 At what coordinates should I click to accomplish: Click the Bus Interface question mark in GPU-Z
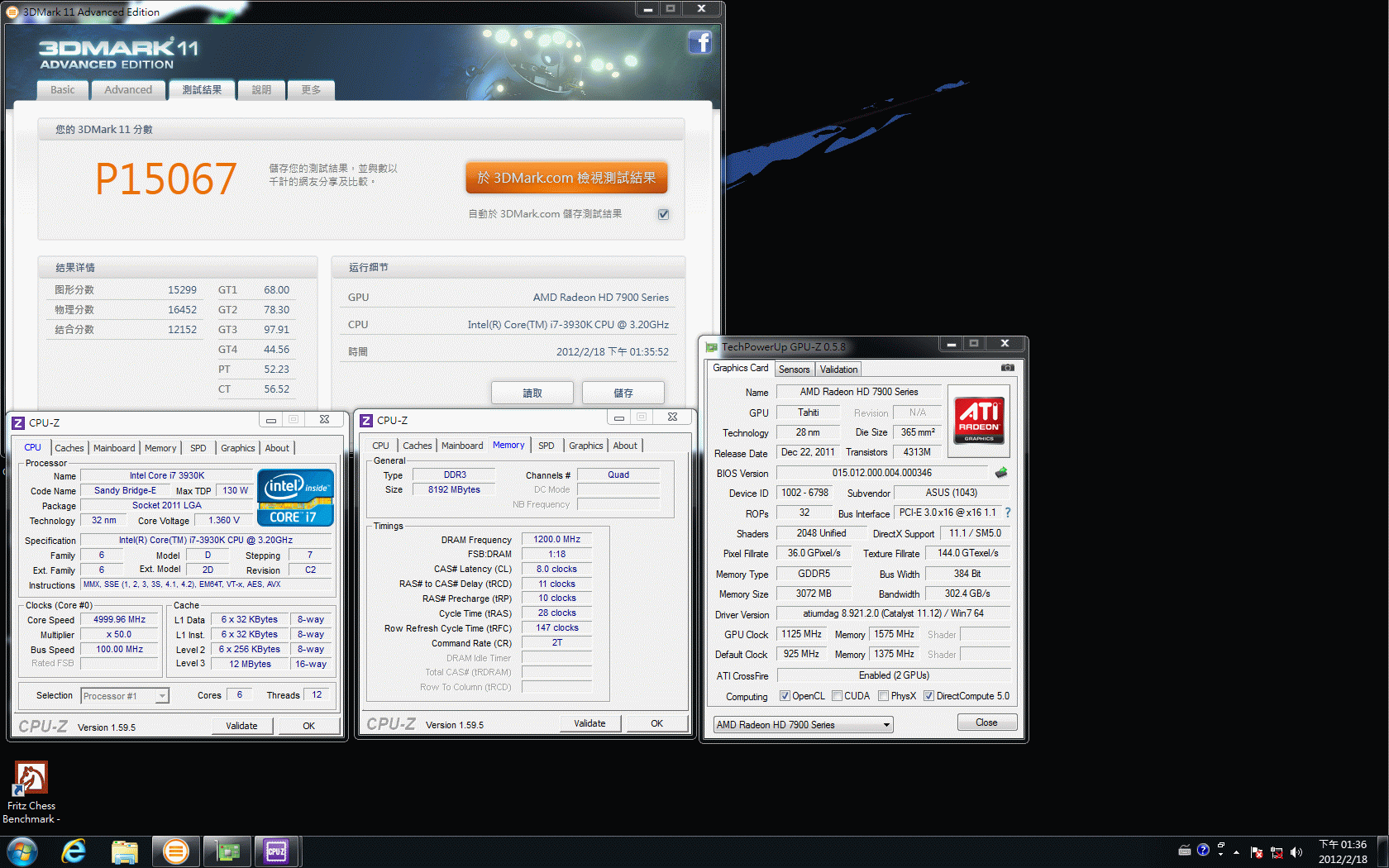tap(1008, 513)
